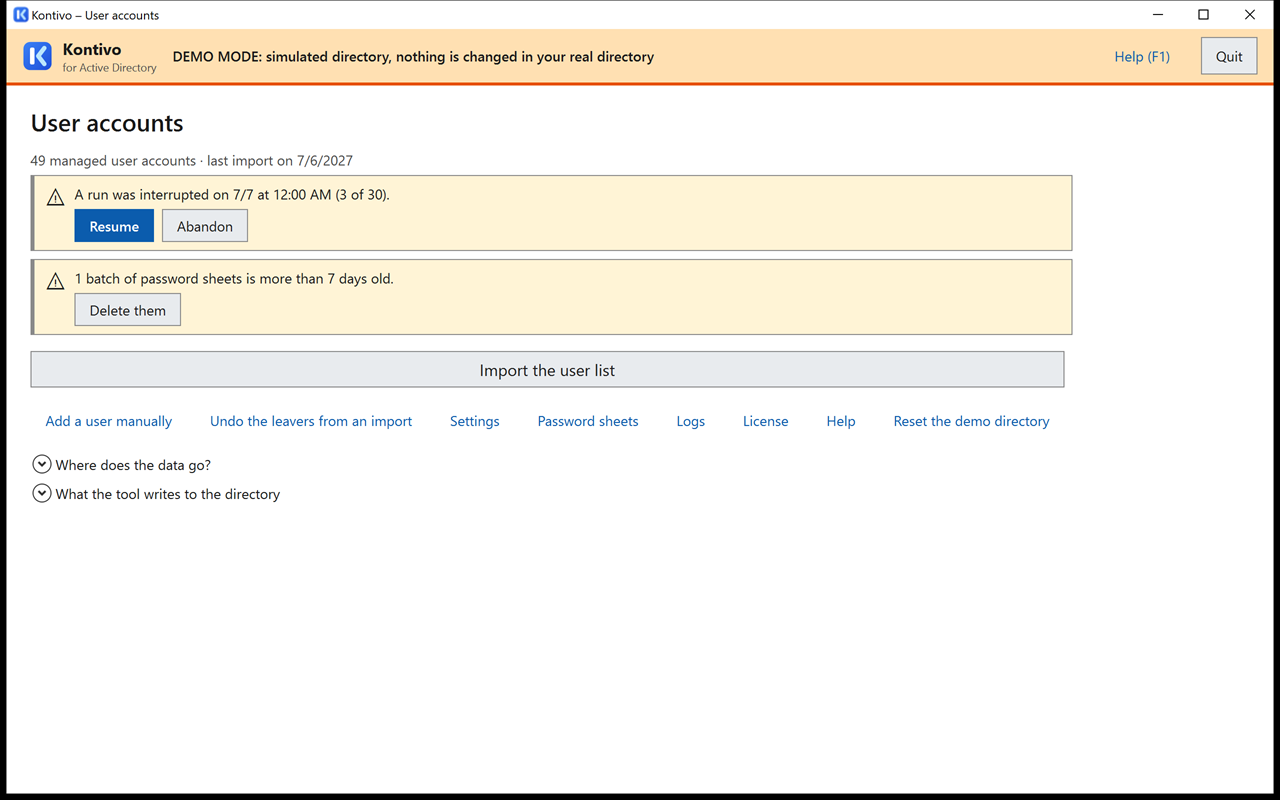This screenshot has height=800, width=1280.
Task: Expand "What the tool writes to the directory"
Action: click(156, 494)
